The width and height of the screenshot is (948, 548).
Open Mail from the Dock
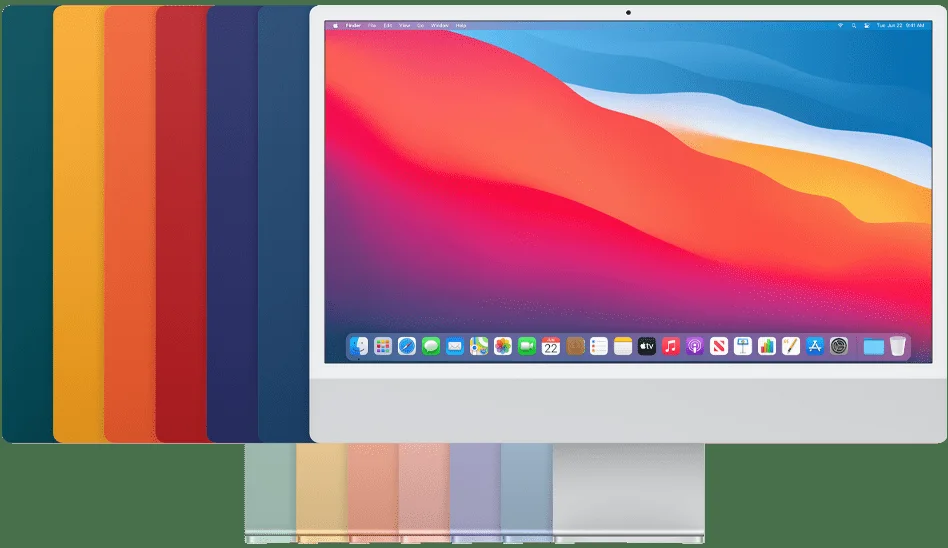tap(455, 346)
